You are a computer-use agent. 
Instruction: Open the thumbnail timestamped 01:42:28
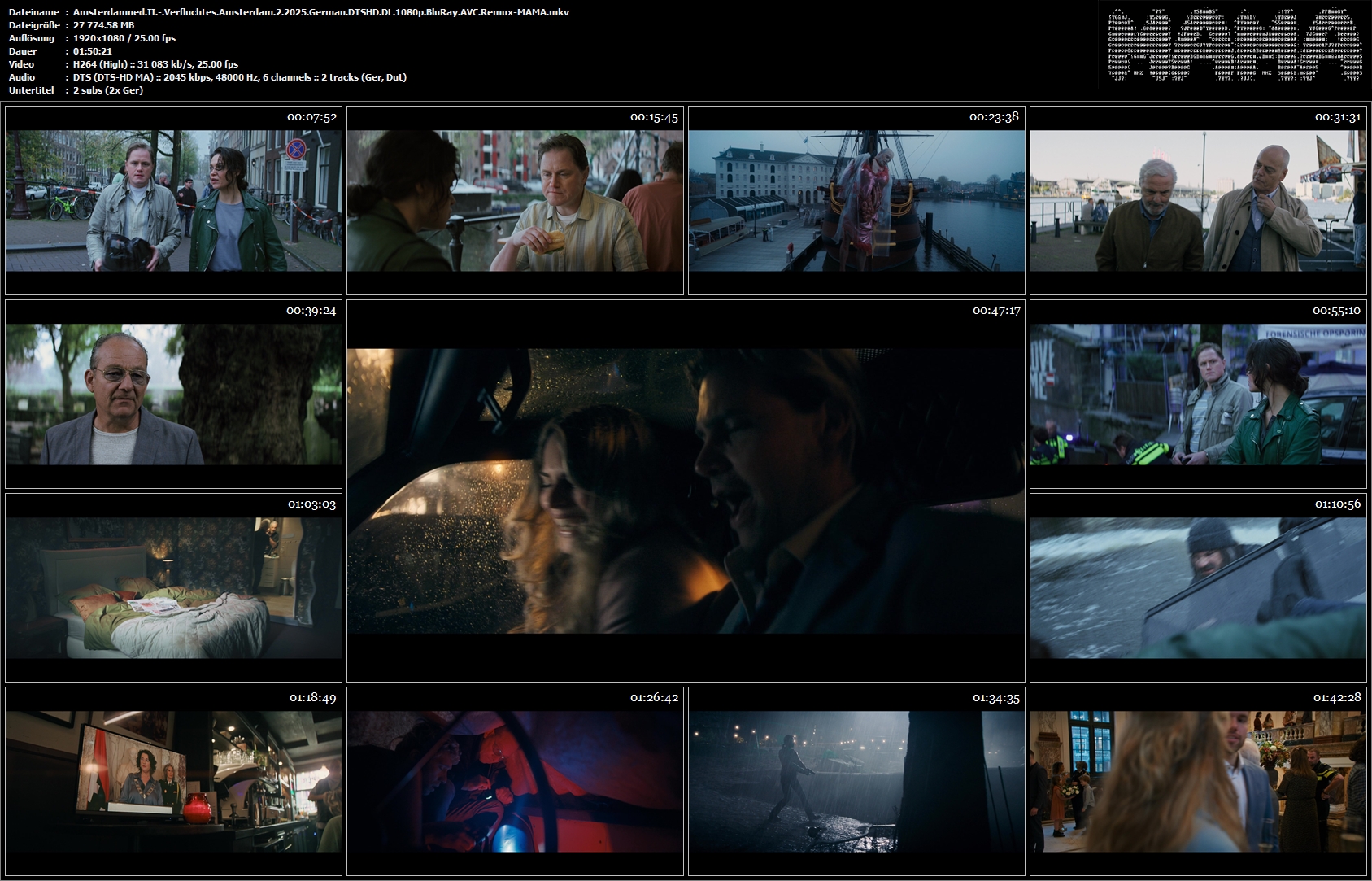click(1198, 781)
